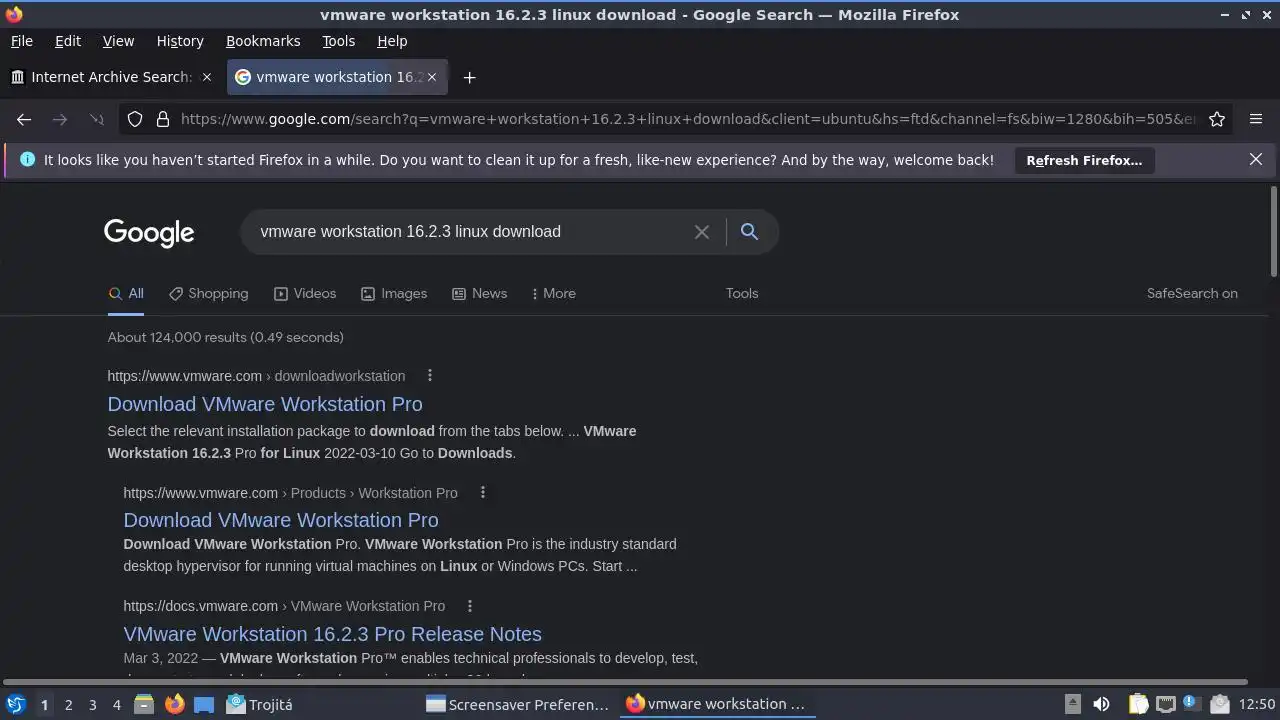This screenshot has height=720, width=1280.
Task: Select the News results tab
Action: pyautogui.click(x=479, y=294)
